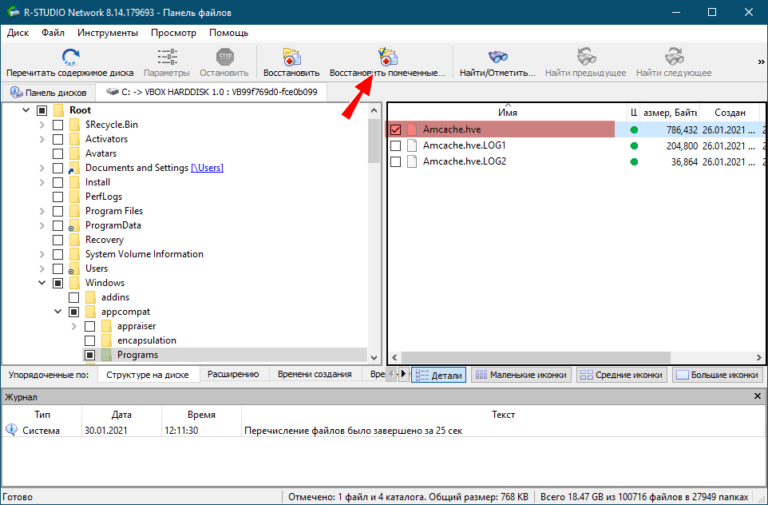Open the 'Инструменты' menu
This screenshot has height=505, width=768.
click(107, 32)
